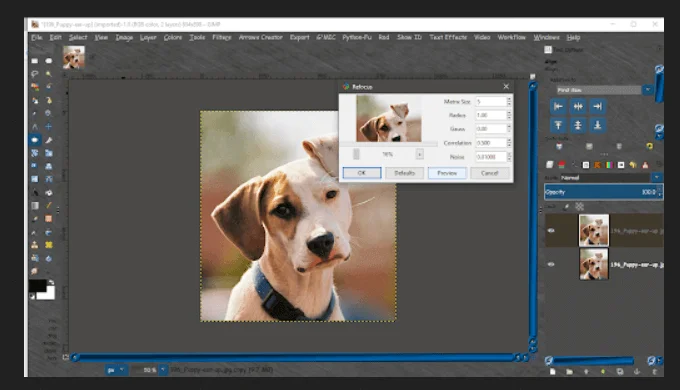Pick the Pencil tool

click(49, 206)
